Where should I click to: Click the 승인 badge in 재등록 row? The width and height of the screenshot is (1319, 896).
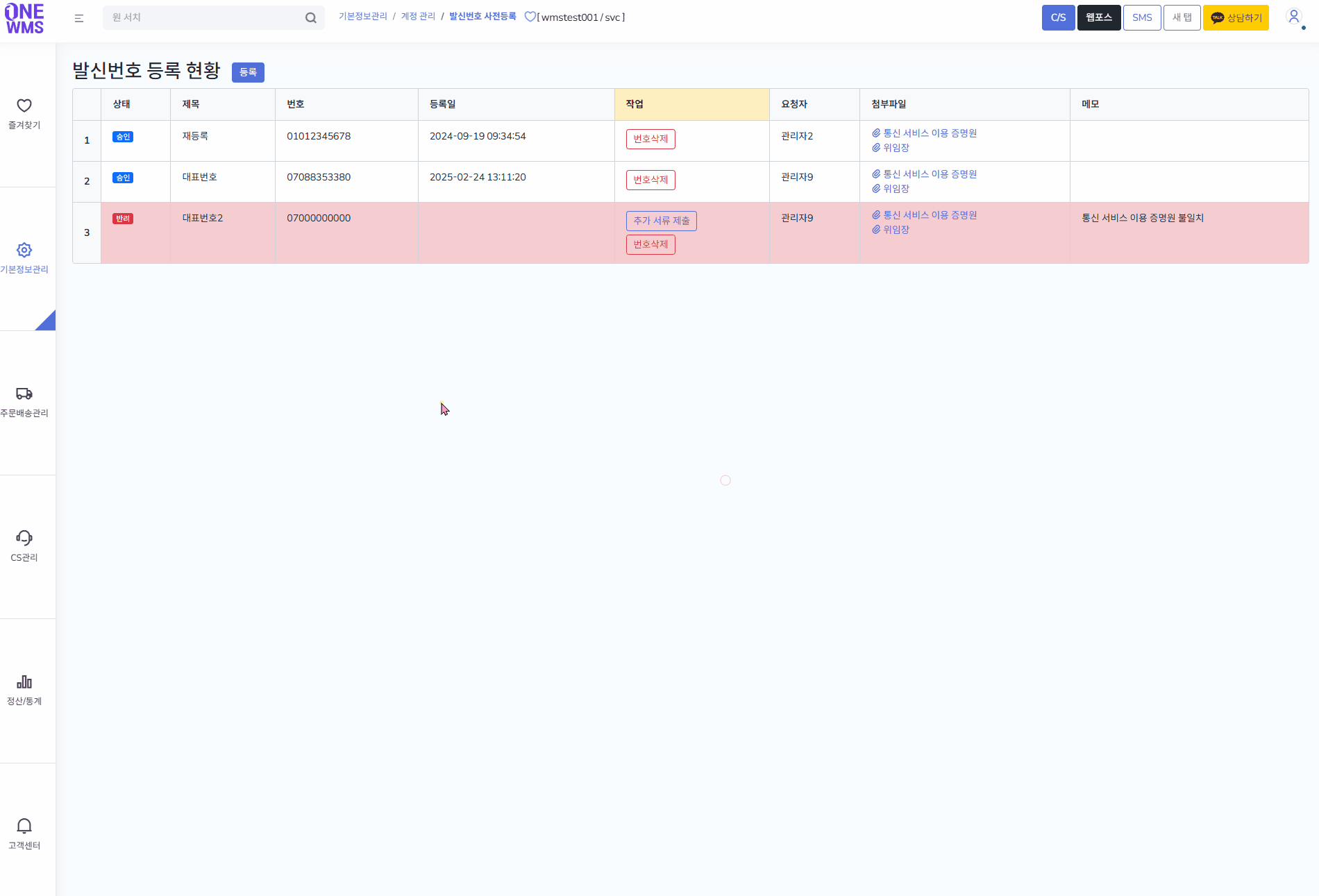coord(123,137)
